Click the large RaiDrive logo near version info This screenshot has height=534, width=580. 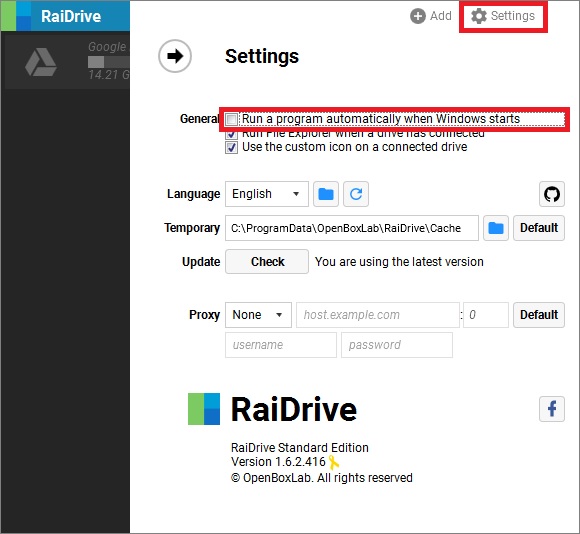click(x=204, y=409)
